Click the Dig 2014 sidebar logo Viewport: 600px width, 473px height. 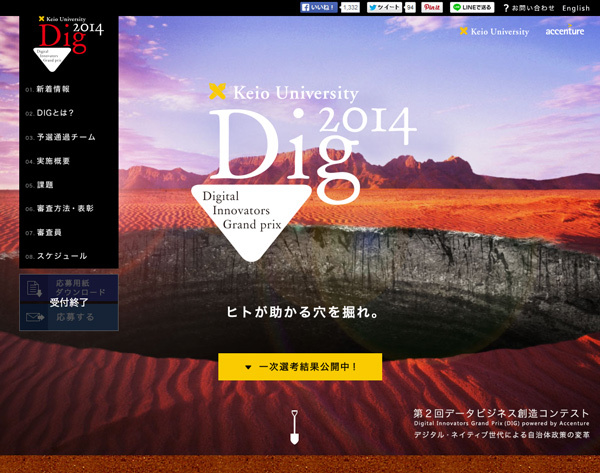(69, 43)
